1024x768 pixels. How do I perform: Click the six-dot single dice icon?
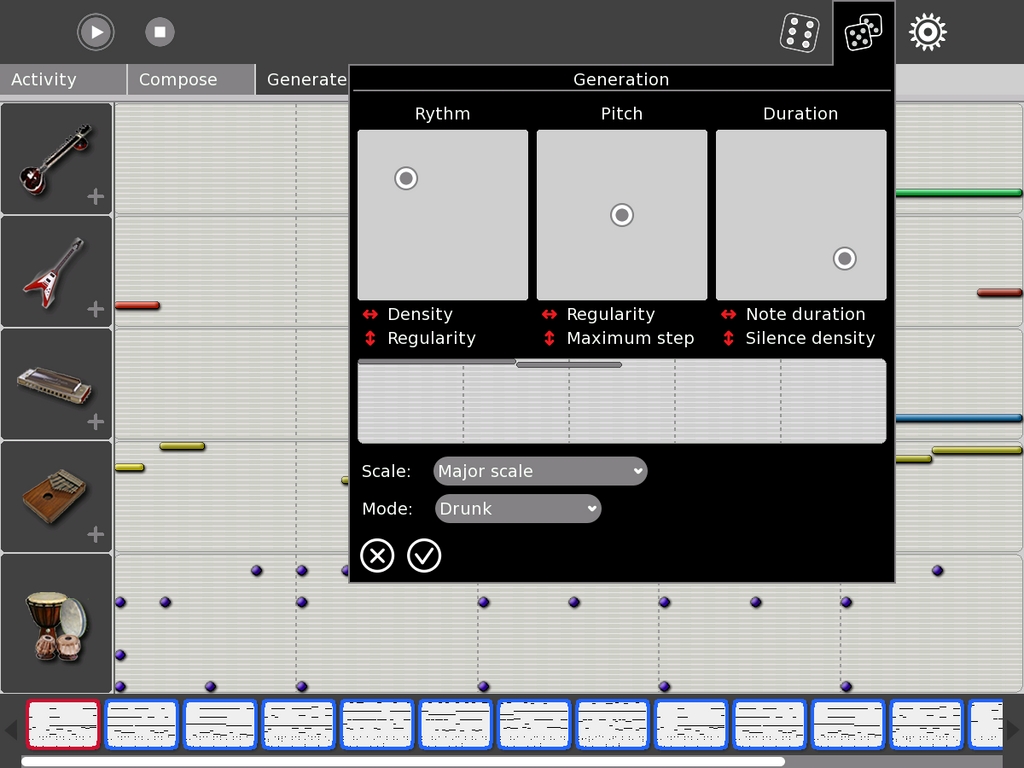(799, 33)
